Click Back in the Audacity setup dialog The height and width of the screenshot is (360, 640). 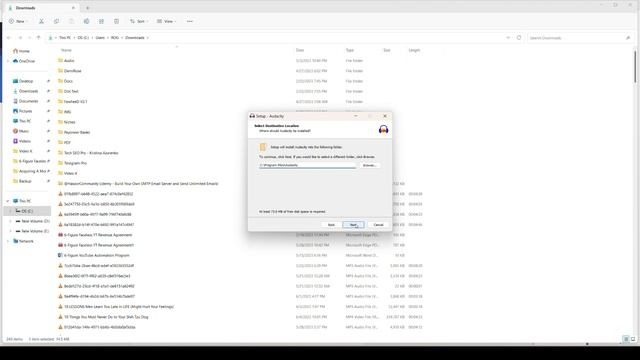click(x=331, y=225)
